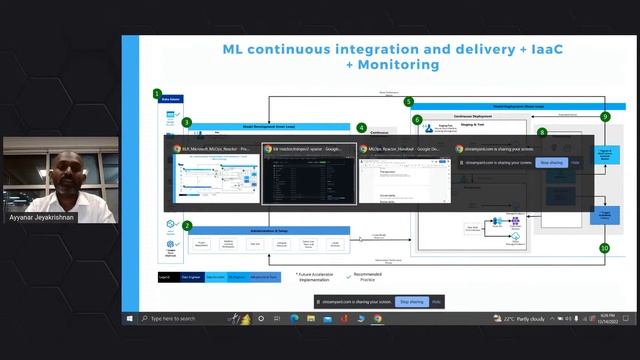The height and width of the screenshot is (360, 640).
Task: Open the notification center icon
Action: point(626,318)
